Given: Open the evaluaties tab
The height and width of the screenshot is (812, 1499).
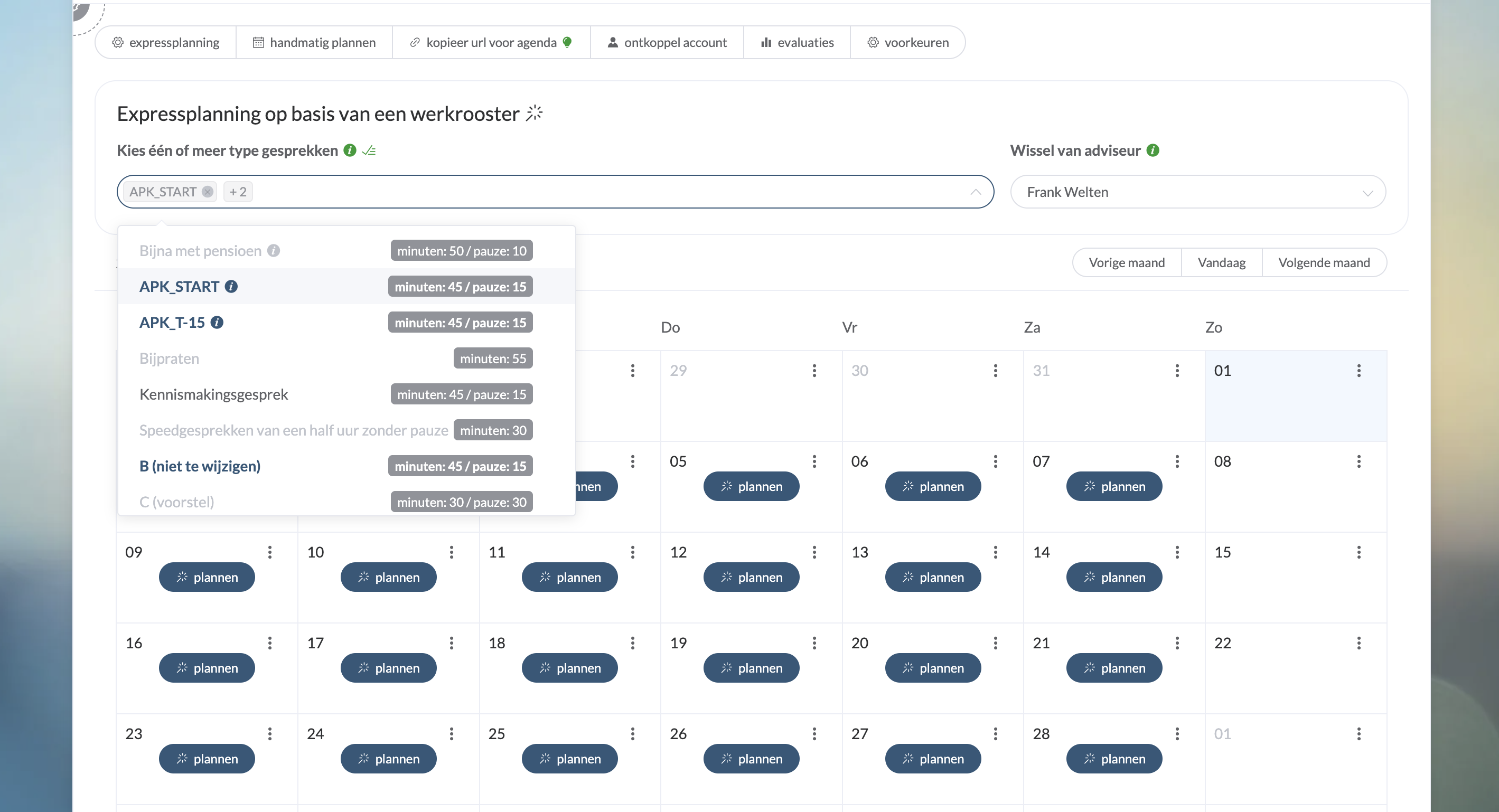Looking at the screenshot, I should tap(797, 42).
